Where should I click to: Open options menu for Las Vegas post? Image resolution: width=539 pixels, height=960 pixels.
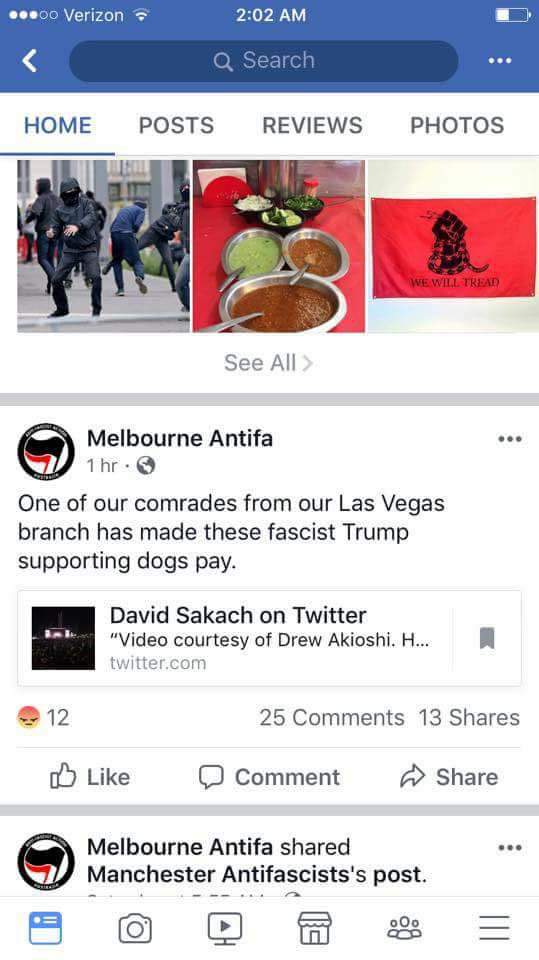(x=510, y=439)
